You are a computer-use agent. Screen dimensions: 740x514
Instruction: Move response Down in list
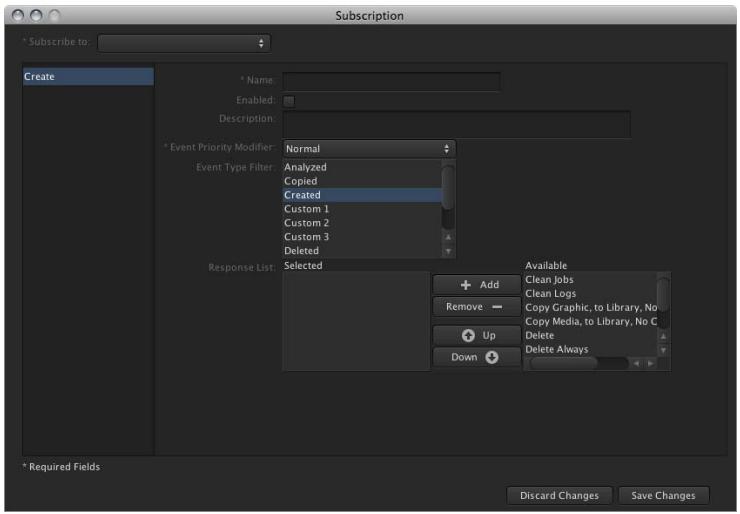click(477, 357)
